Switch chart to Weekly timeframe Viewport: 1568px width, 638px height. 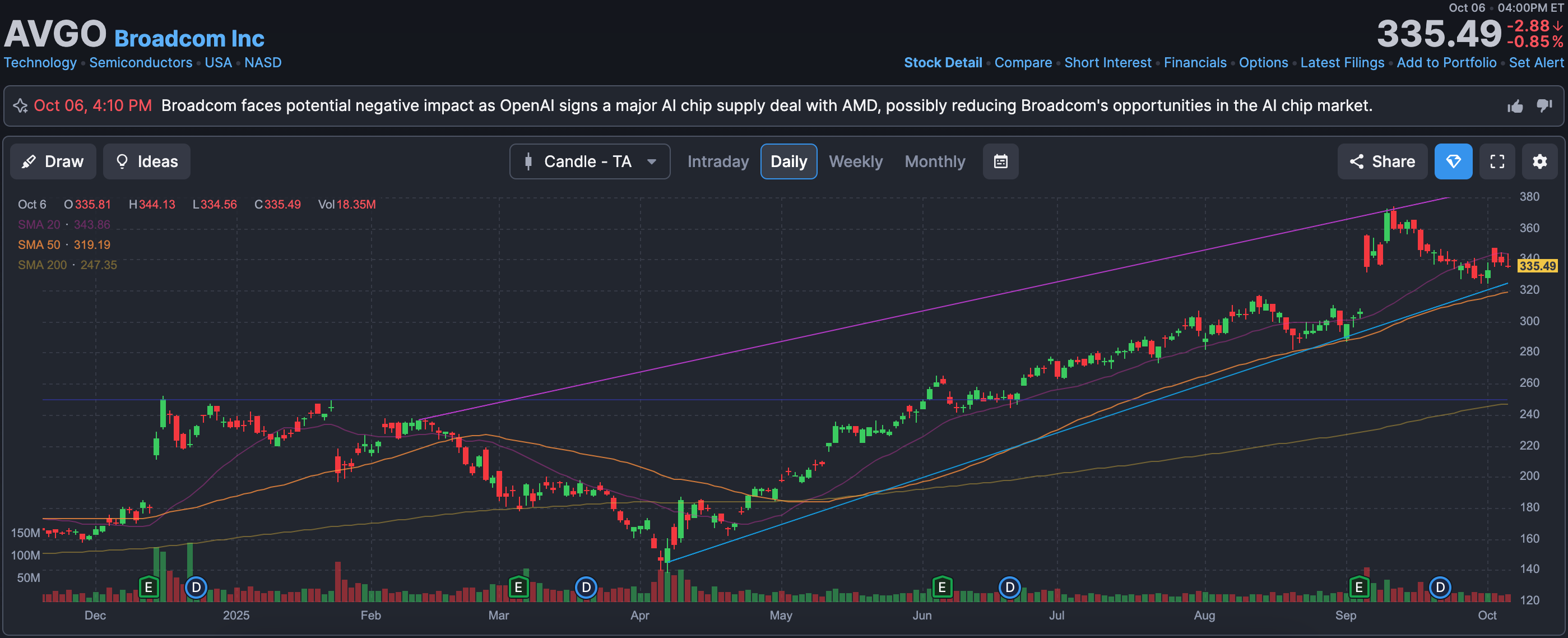pos(855,161)
